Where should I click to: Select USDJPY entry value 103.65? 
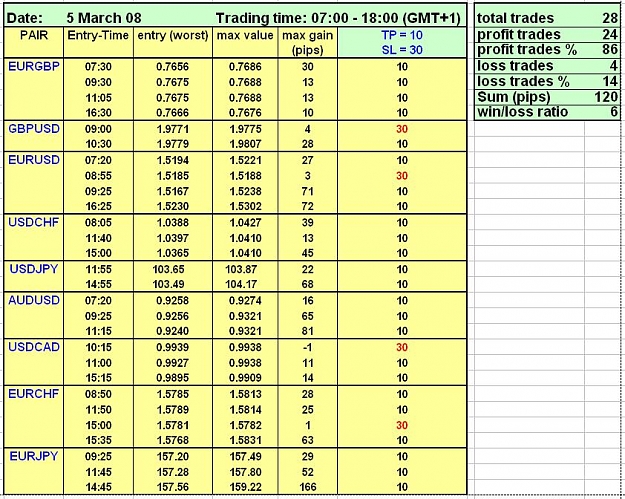168,269
